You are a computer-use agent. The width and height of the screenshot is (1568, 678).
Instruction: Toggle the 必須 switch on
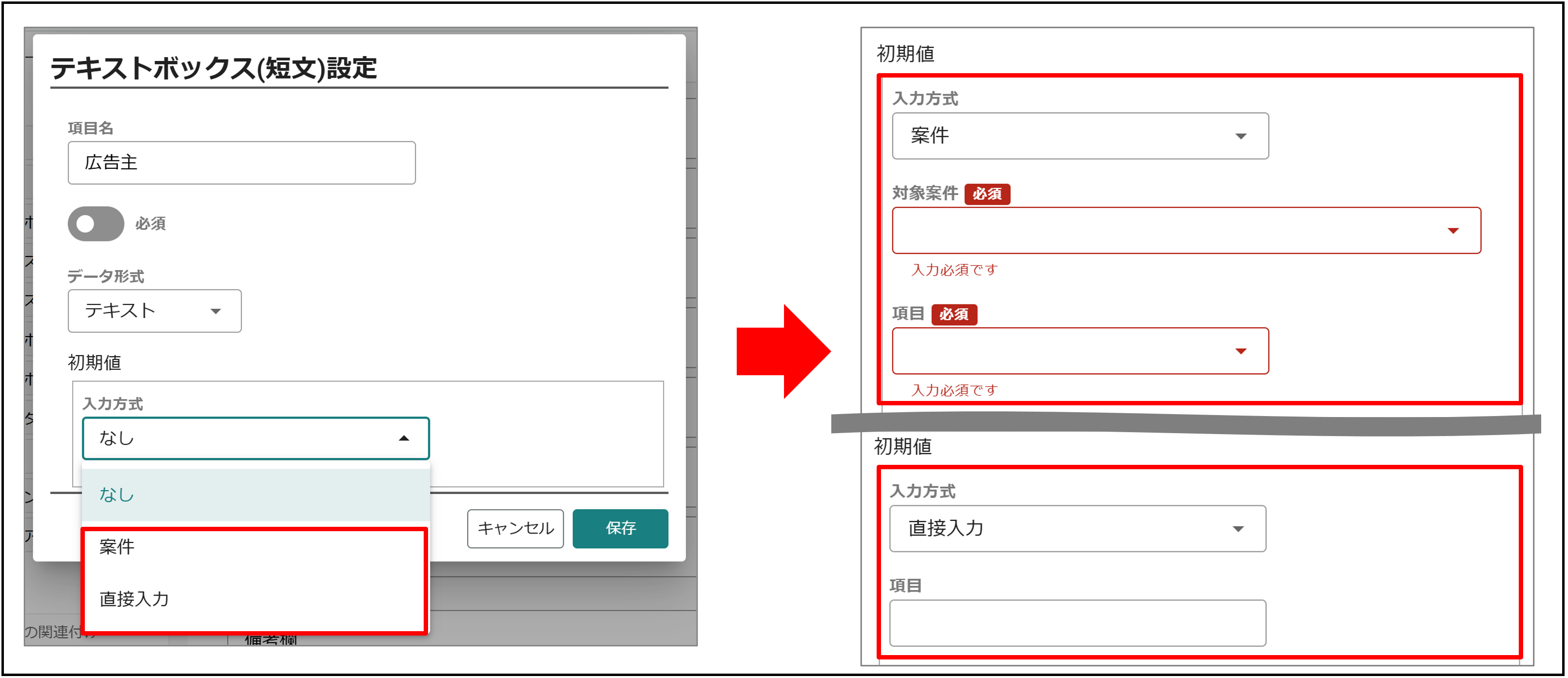(96, 223)
